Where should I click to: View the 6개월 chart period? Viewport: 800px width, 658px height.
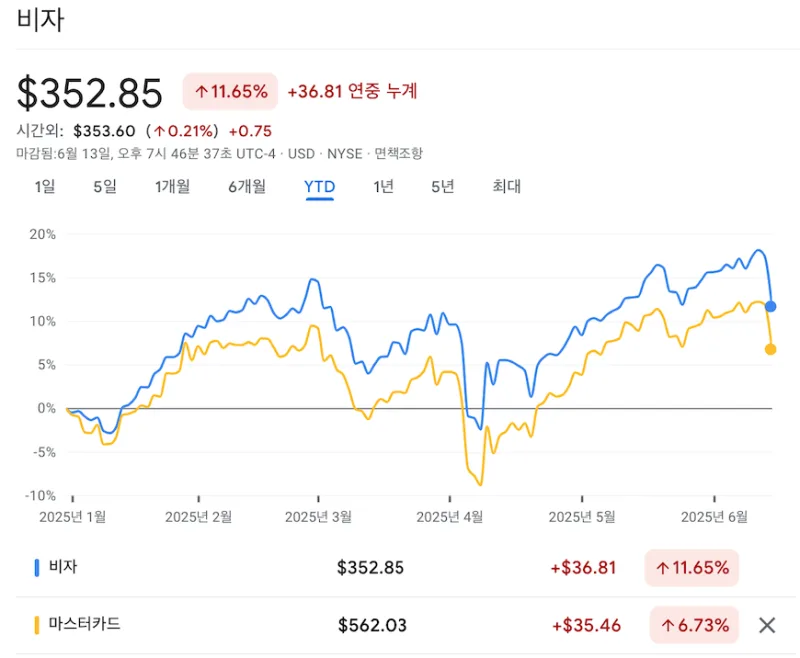(x=245, y=186)
